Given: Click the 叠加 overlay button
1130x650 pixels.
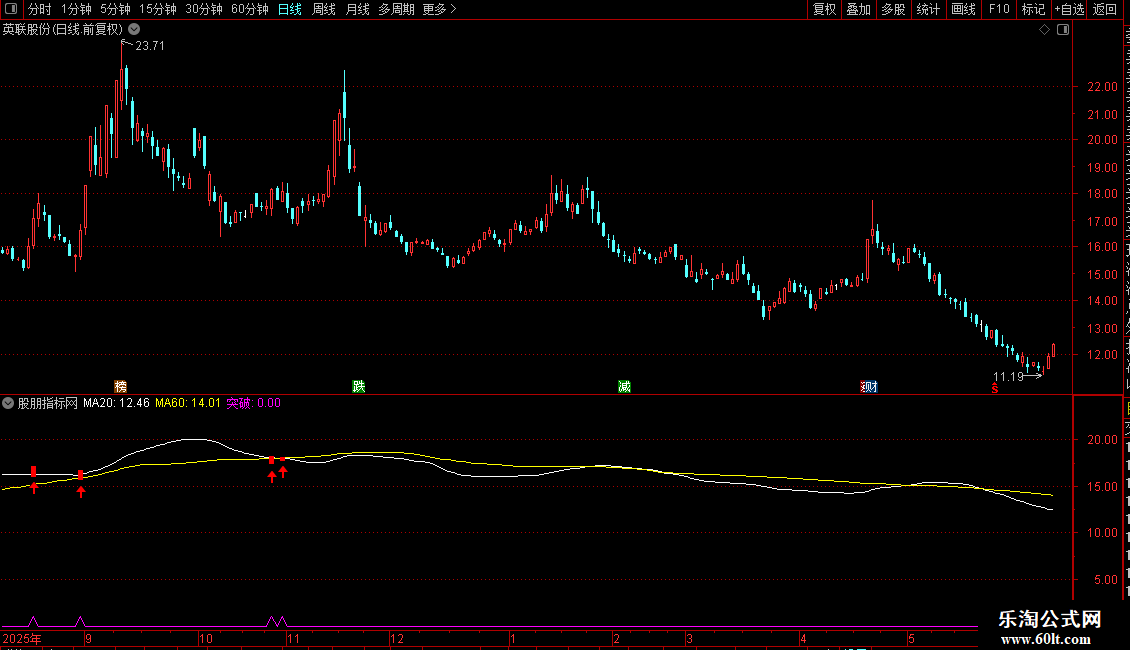Looking at the screenshot, I should (x=858, y=9).
